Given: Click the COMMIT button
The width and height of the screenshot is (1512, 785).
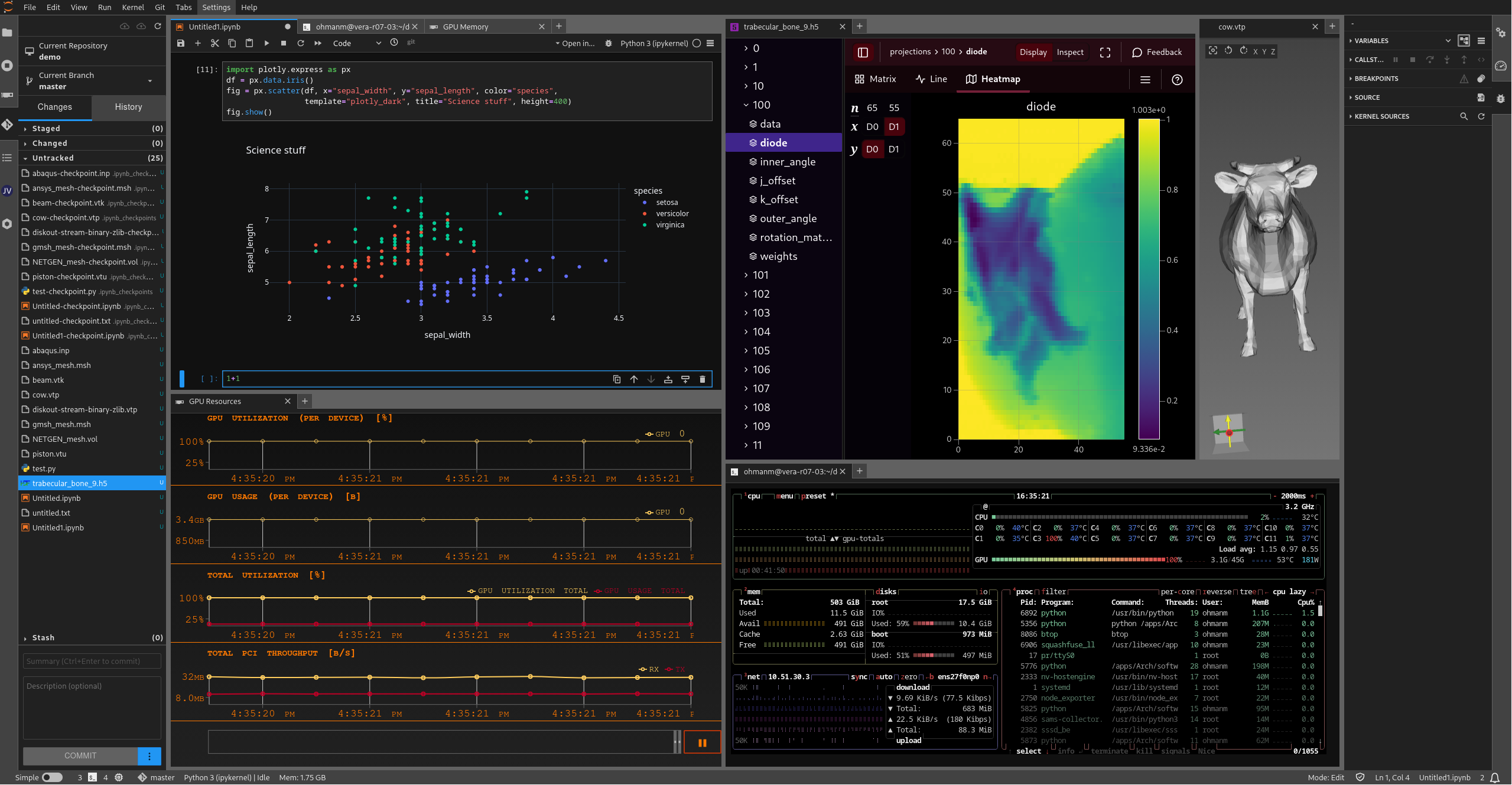Looking at the screenshot, I should 80,755.
